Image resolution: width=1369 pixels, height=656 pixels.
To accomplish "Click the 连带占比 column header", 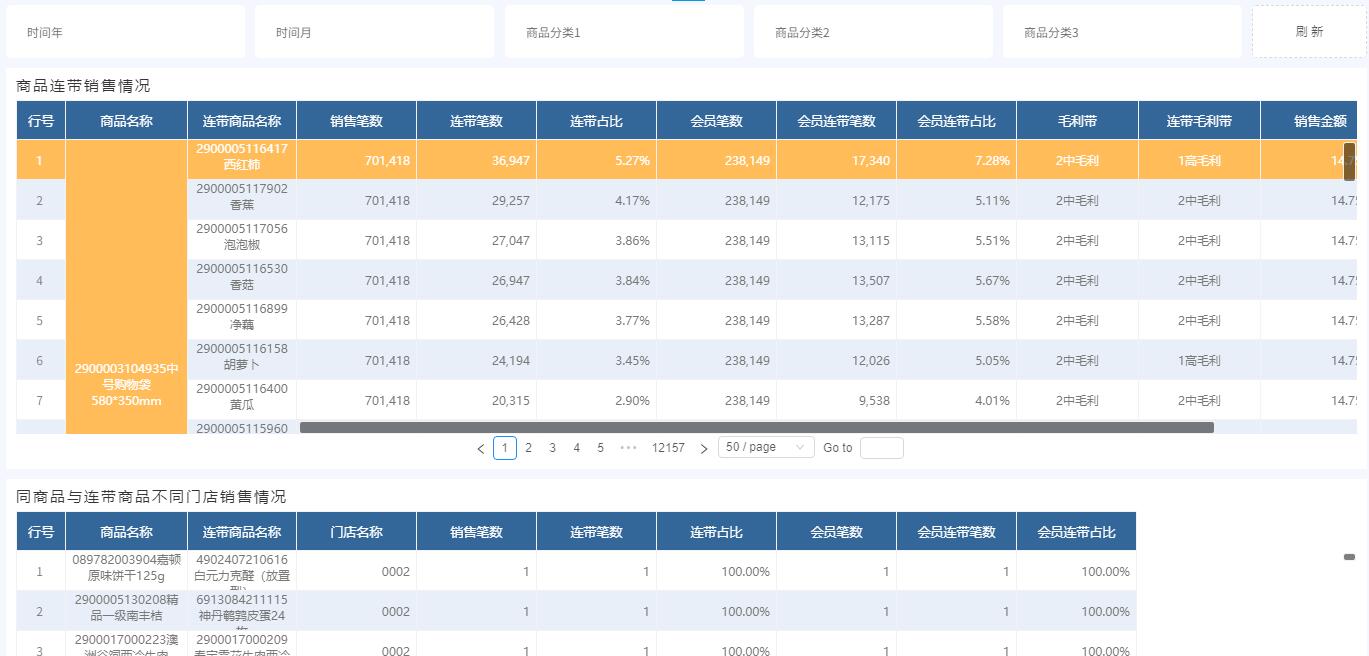I will [596, 119].
